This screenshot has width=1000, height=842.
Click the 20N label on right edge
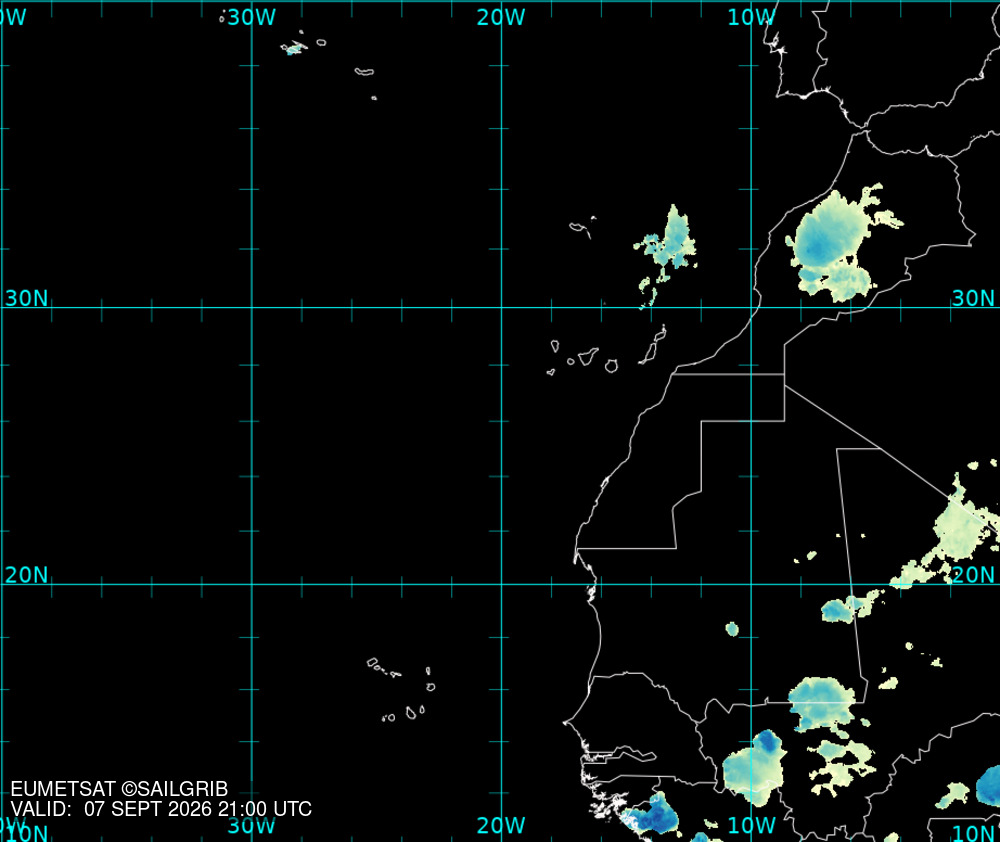[x=973, y=575]
